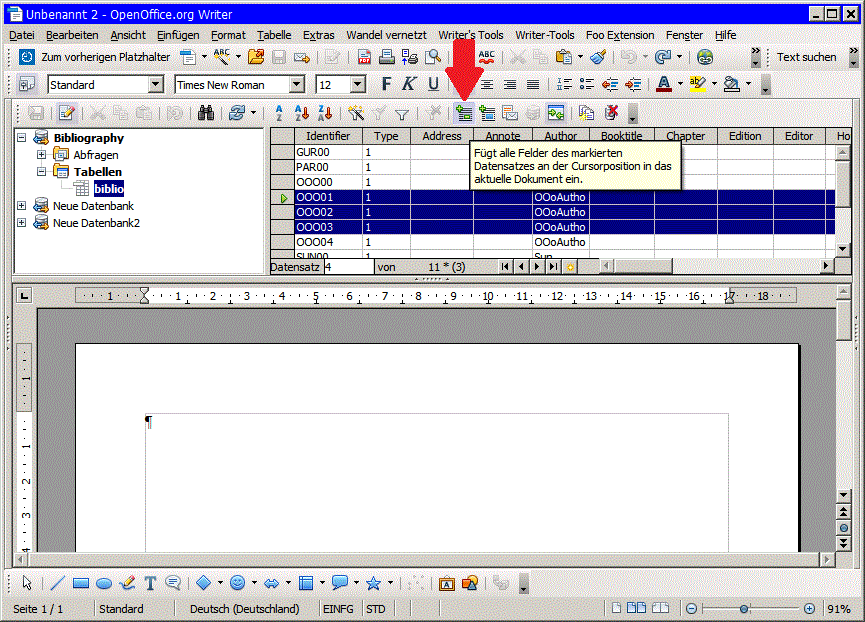Open the Fenster menu
The height and width of the screenshot is (622, 865).
click(684, 35)
